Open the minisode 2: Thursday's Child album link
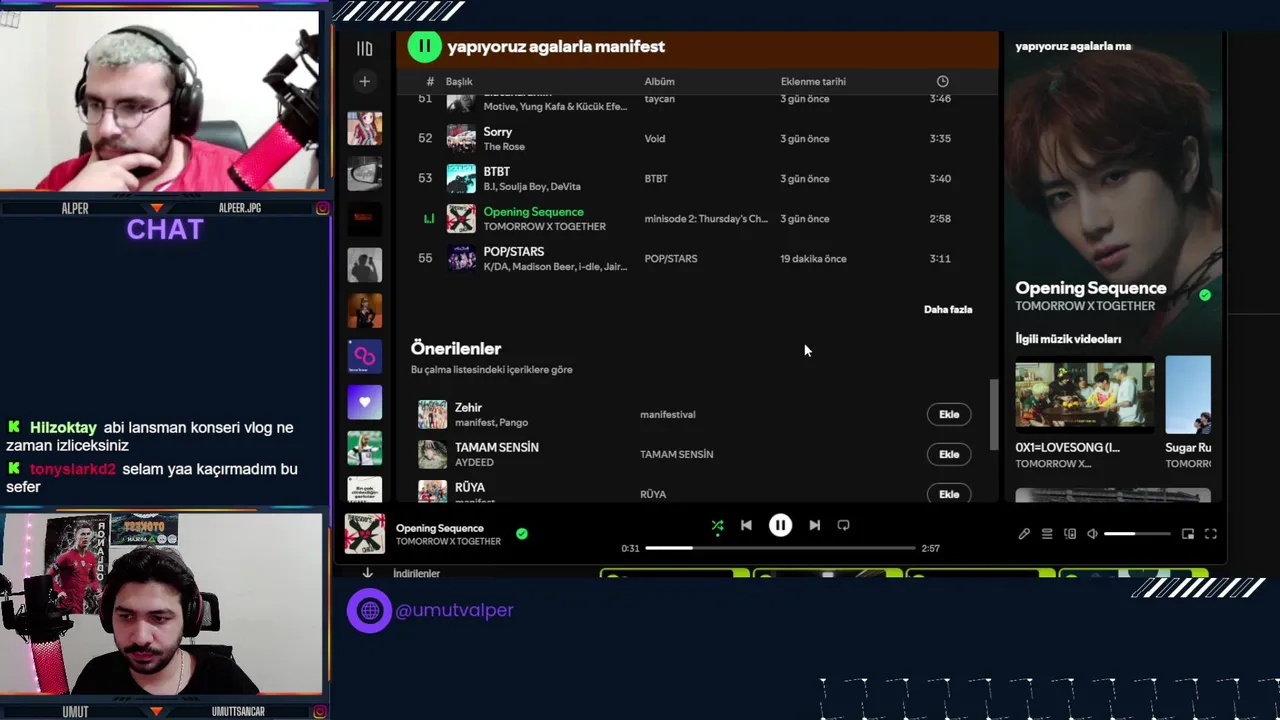 click(706, 218)
